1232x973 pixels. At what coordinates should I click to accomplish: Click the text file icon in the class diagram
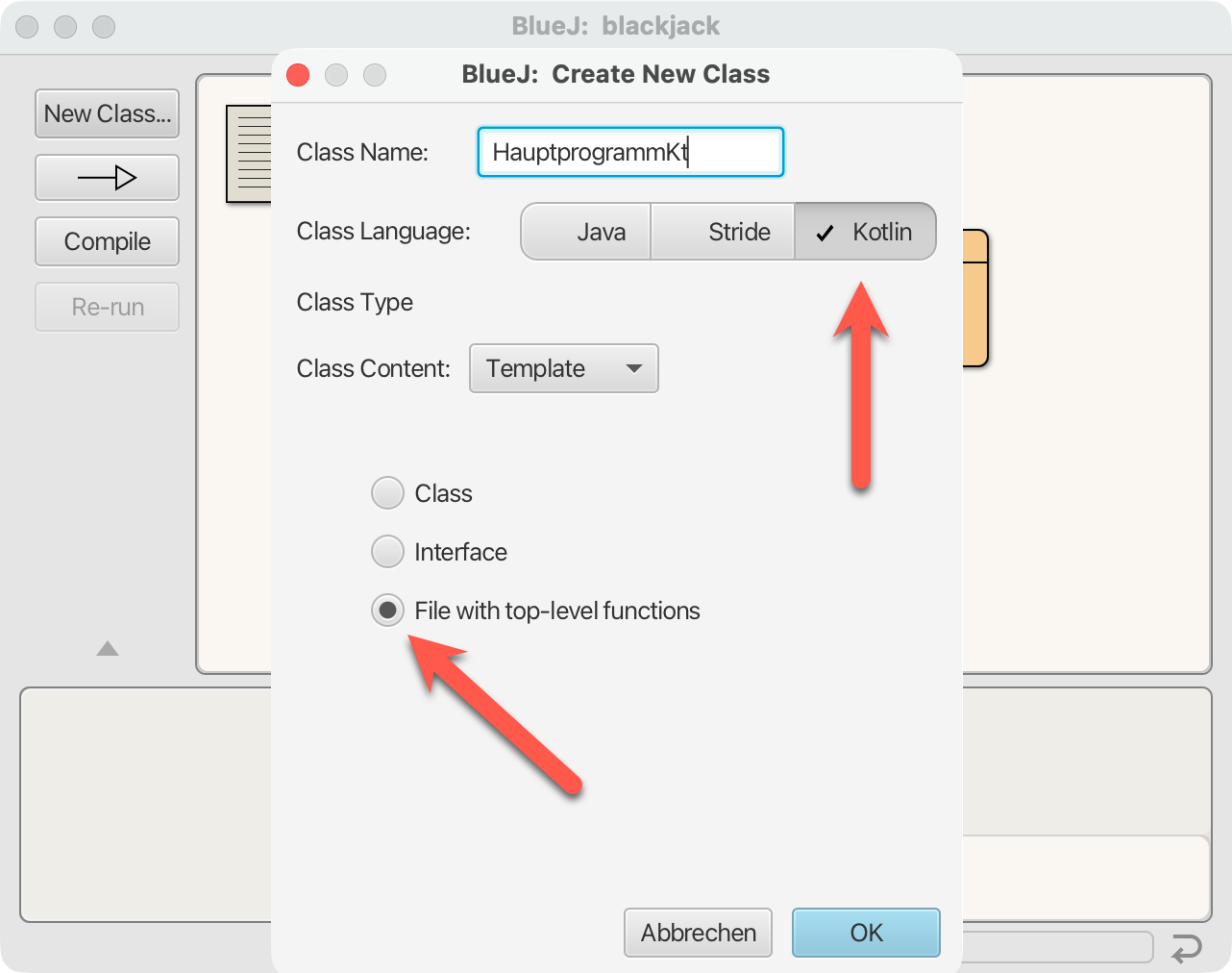click(250, 154)
